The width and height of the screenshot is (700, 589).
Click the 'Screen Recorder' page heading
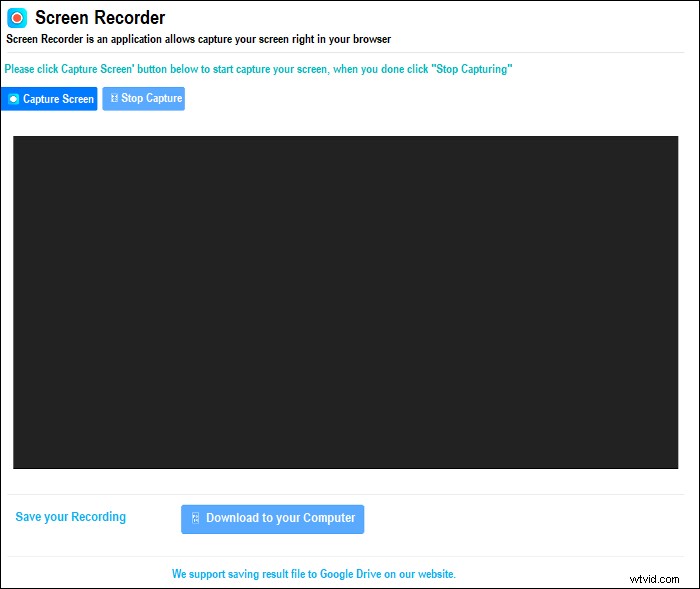tap(100, 18)
